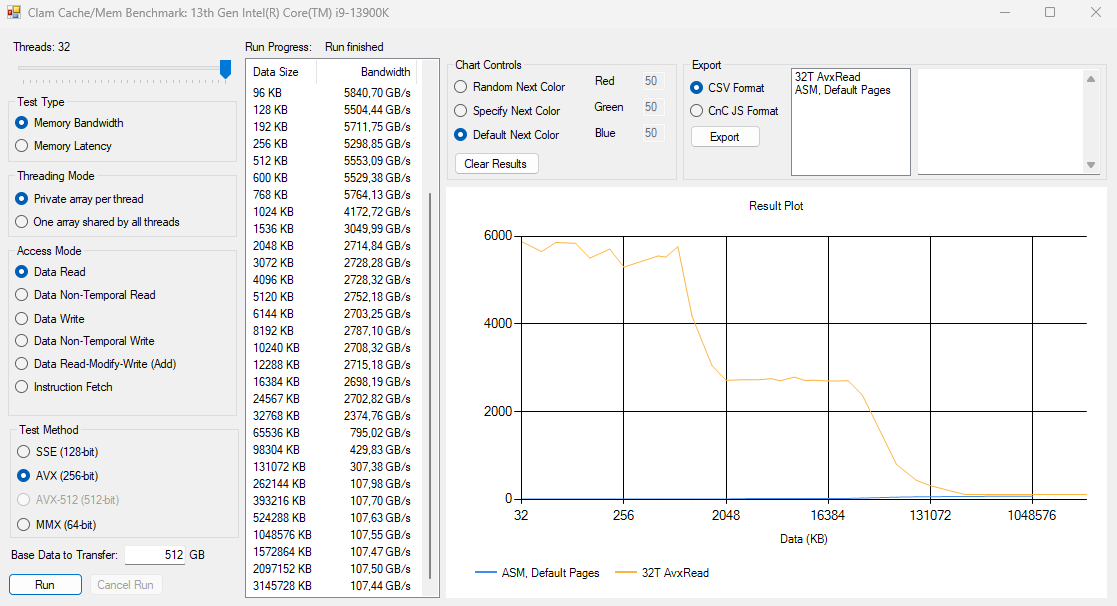
Task: Click the Green color value field
Action: click(653, 107)
